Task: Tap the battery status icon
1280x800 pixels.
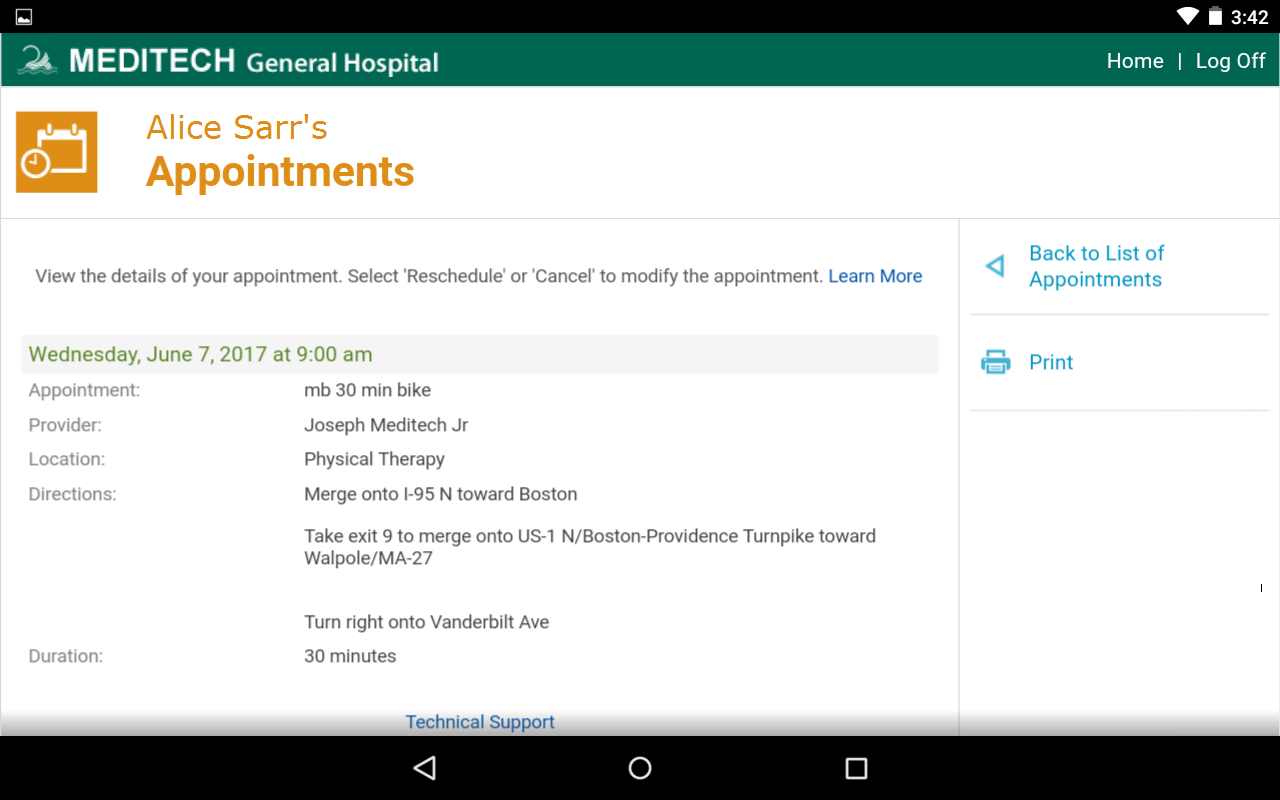Action: (1215, 16)
